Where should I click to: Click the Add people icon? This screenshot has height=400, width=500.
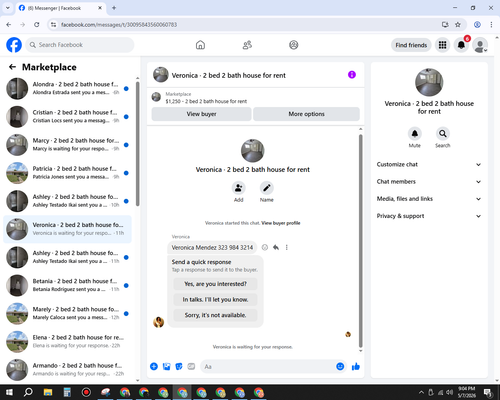click(x=239, y=188)
